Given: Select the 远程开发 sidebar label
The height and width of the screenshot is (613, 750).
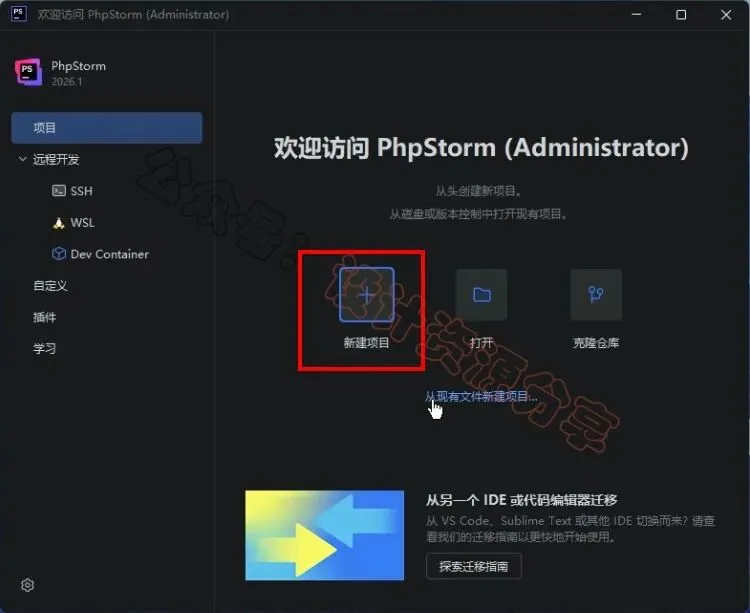Looking at the screenshot, I should (x=55, y=159).
